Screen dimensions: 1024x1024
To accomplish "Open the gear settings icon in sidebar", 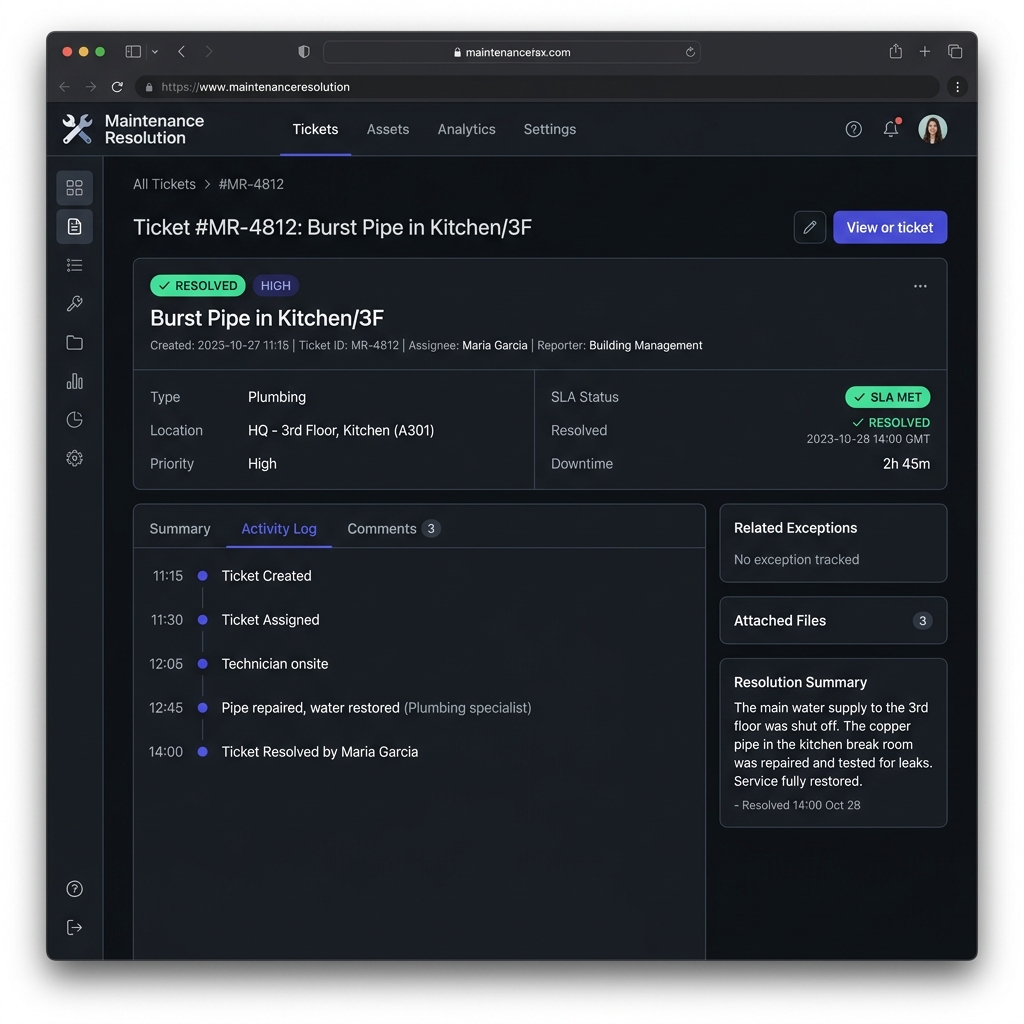I will coord(74,458).
